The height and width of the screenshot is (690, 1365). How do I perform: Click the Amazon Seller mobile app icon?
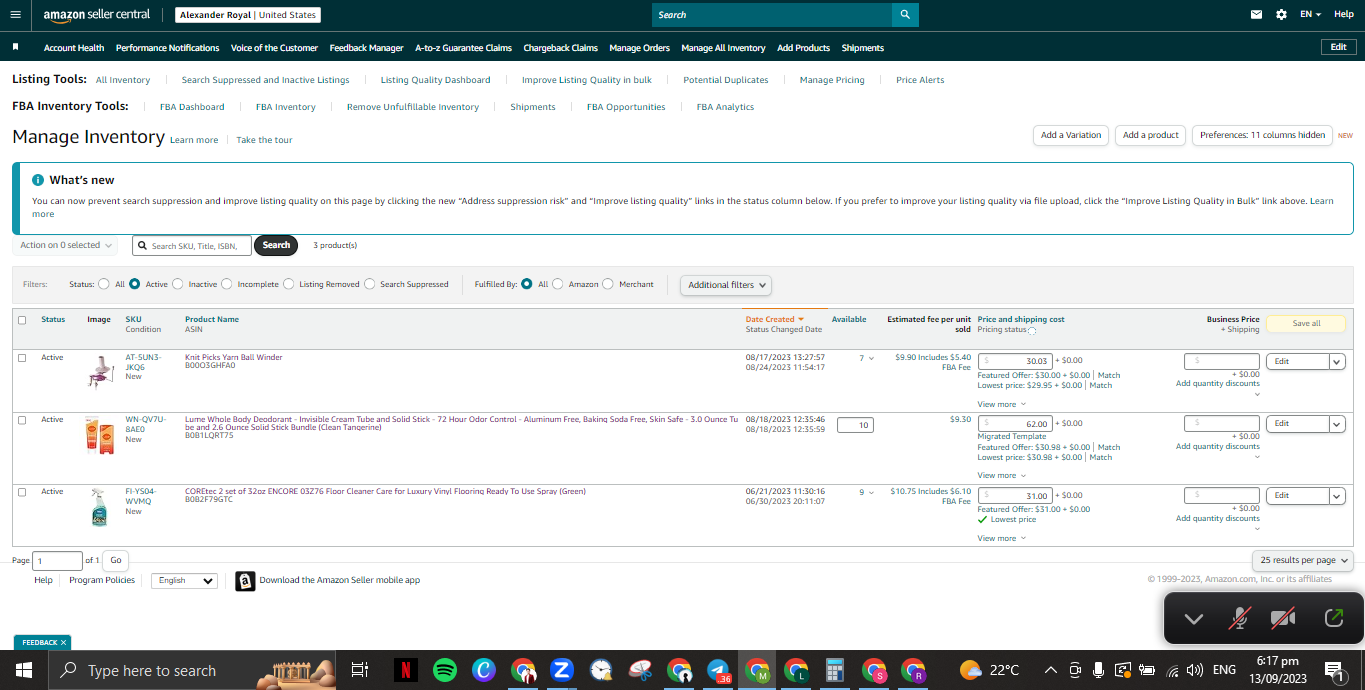(x=245, y=581)
